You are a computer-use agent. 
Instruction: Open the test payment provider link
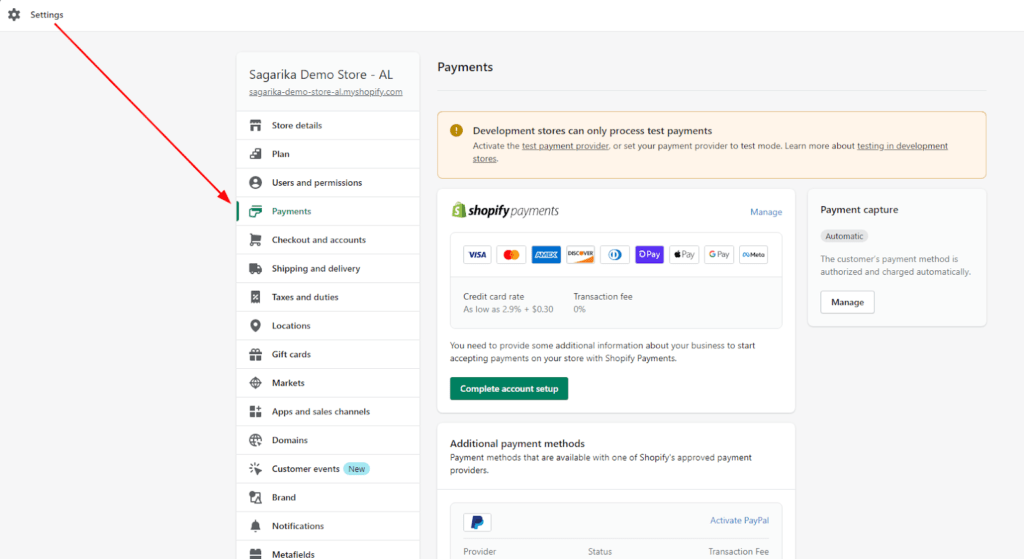point(565,146)
